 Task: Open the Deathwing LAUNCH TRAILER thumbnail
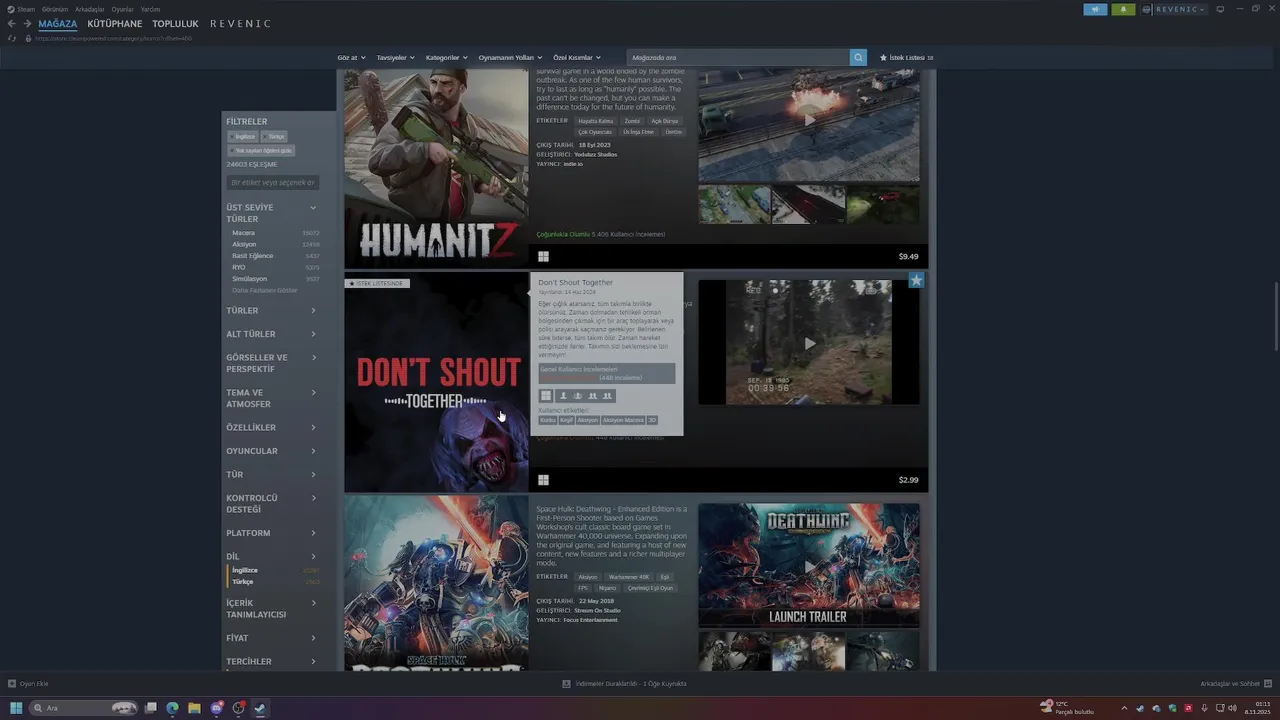809,565
